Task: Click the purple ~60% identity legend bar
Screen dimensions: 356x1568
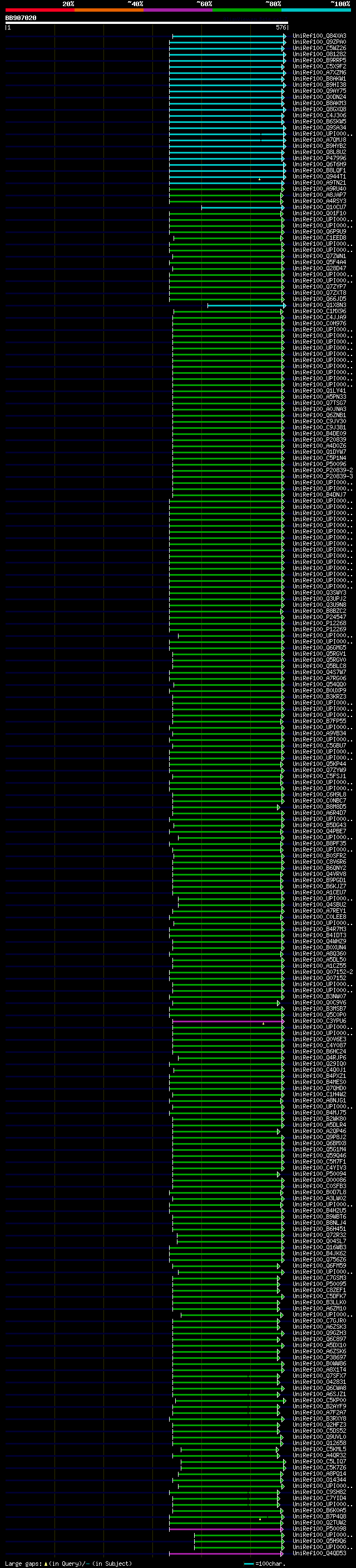Action: tap(177, 10)
